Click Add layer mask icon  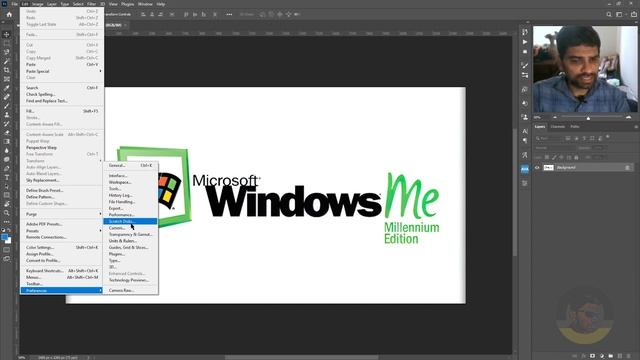(592, 356)
